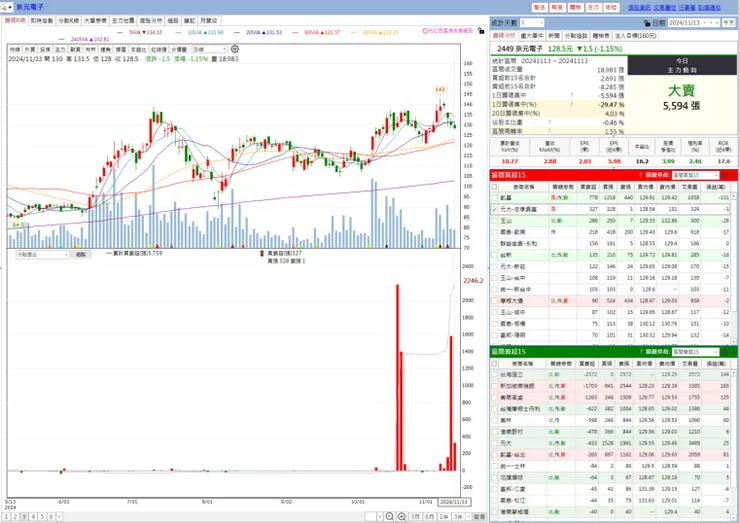Click the 2024/11/13 marker on the date axis
This screenshot has height=523, width=740.
click(454, 502)
